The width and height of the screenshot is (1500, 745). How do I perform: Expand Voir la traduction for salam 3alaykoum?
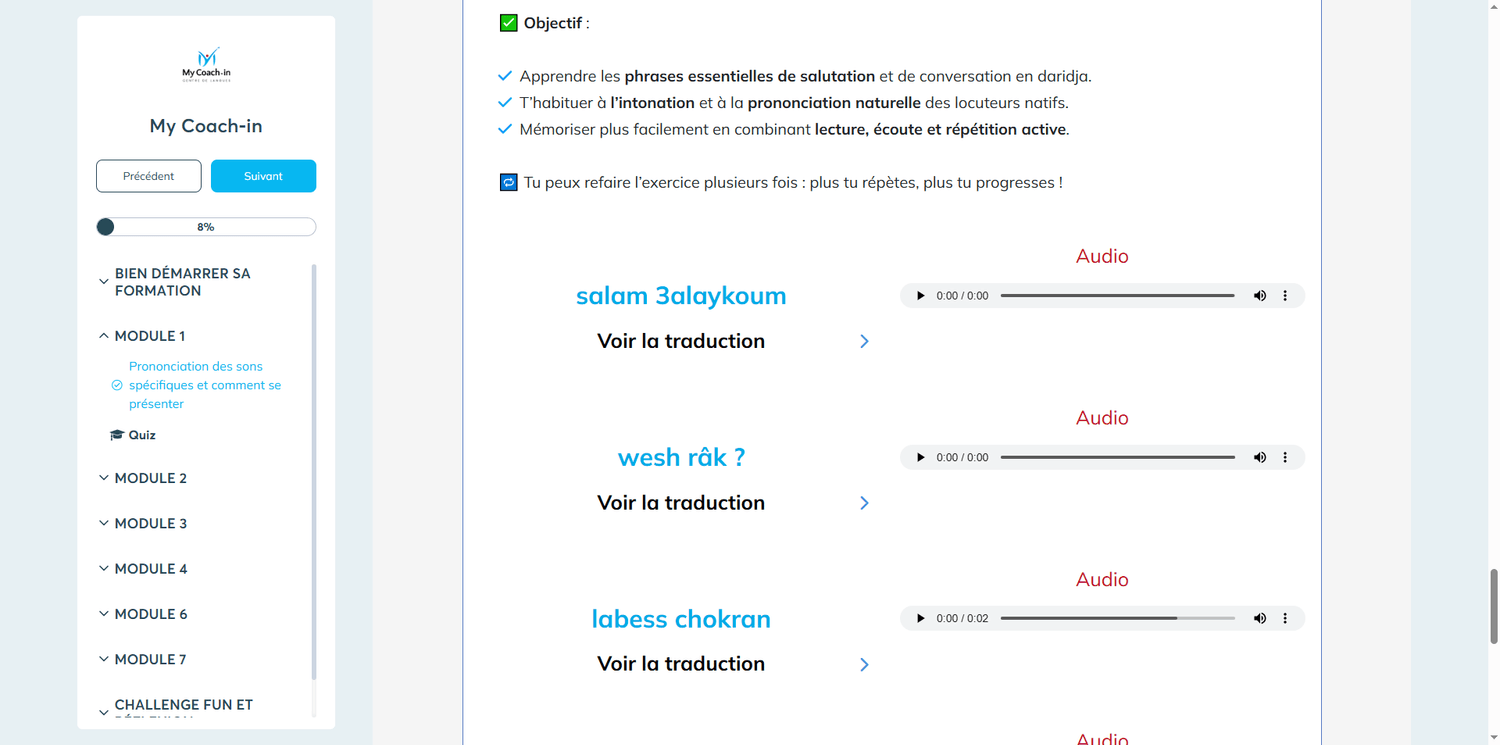[x=864, y=342]
